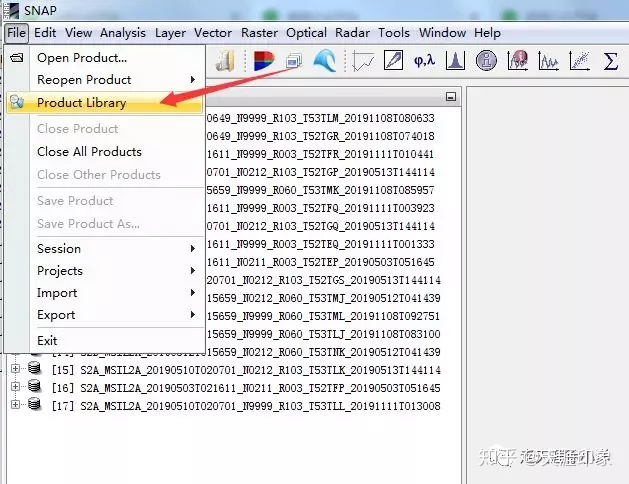The width and height of the screenshot is (629, 484).
Task: Select row ending T52TEQ_20191111T001333
Action: pos(321,244)
